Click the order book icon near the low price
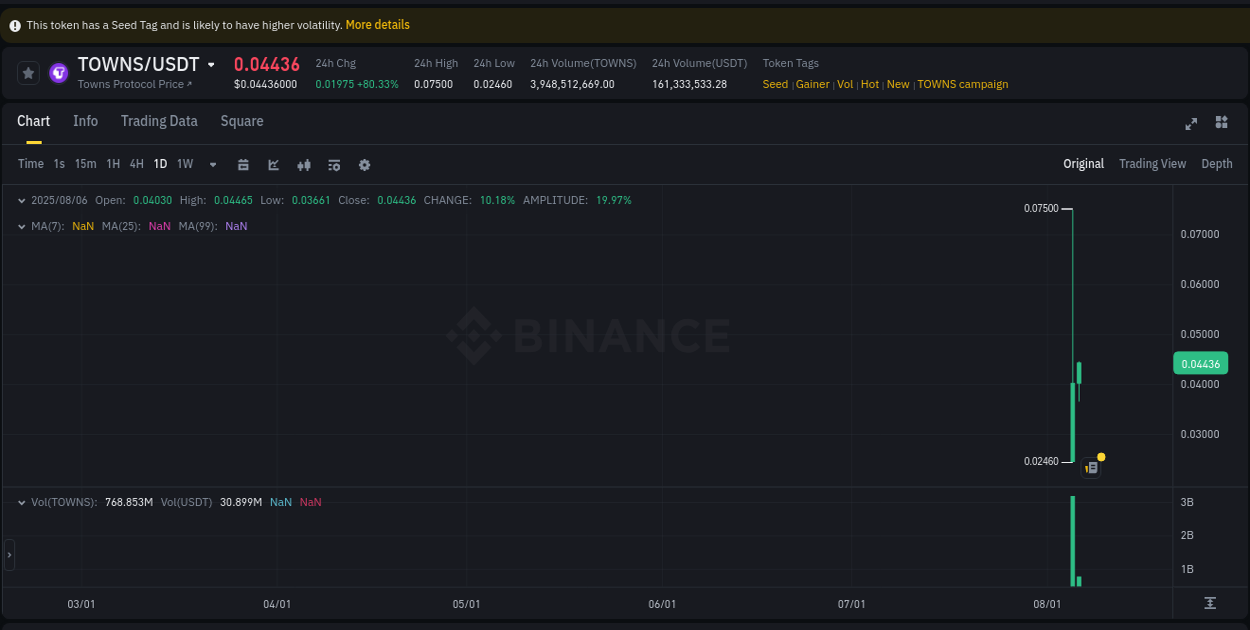The height and width of the screenshot is (630, 1250). [x=1090, y=467]
